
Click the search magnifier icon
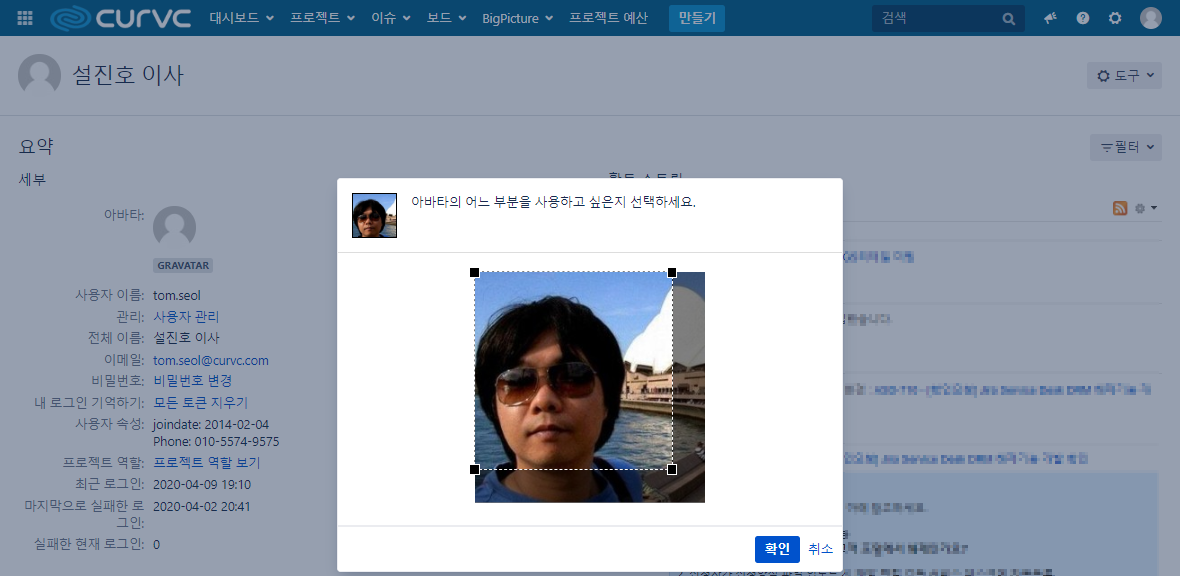point(1009,19)
